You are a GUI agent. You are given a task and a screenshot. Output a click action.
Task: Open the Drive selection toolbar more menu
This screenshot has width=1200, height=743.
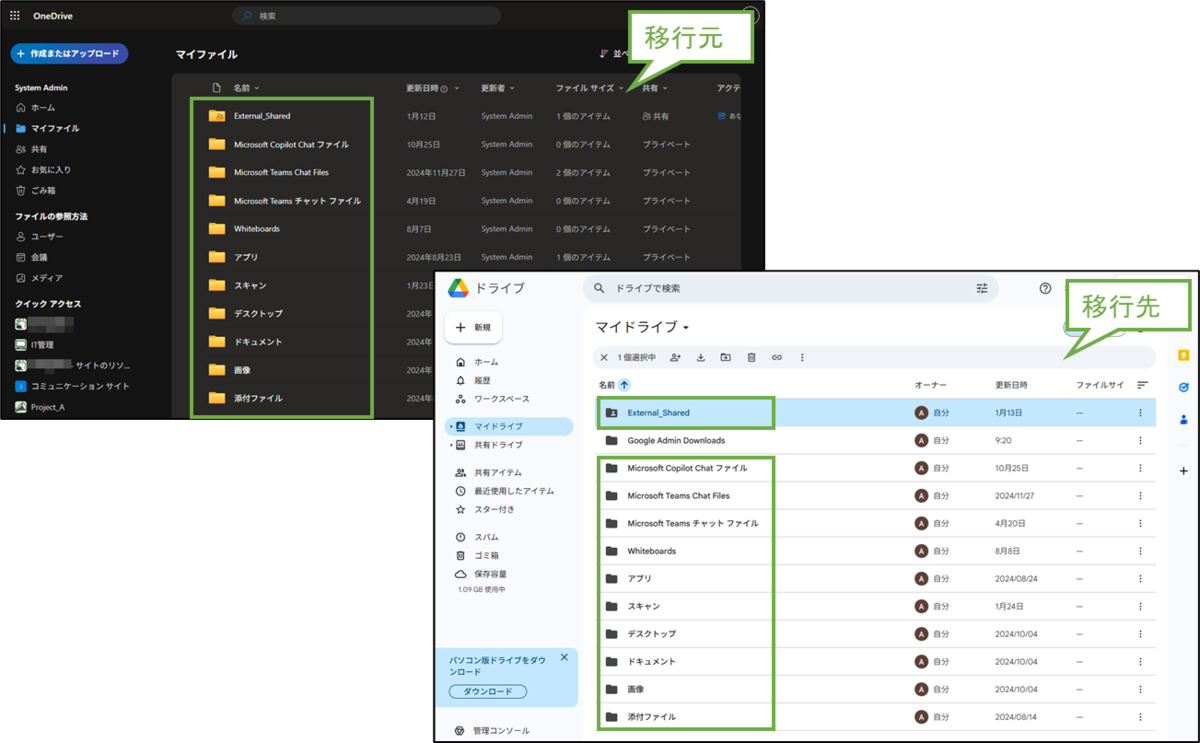[x=802, y=357]
